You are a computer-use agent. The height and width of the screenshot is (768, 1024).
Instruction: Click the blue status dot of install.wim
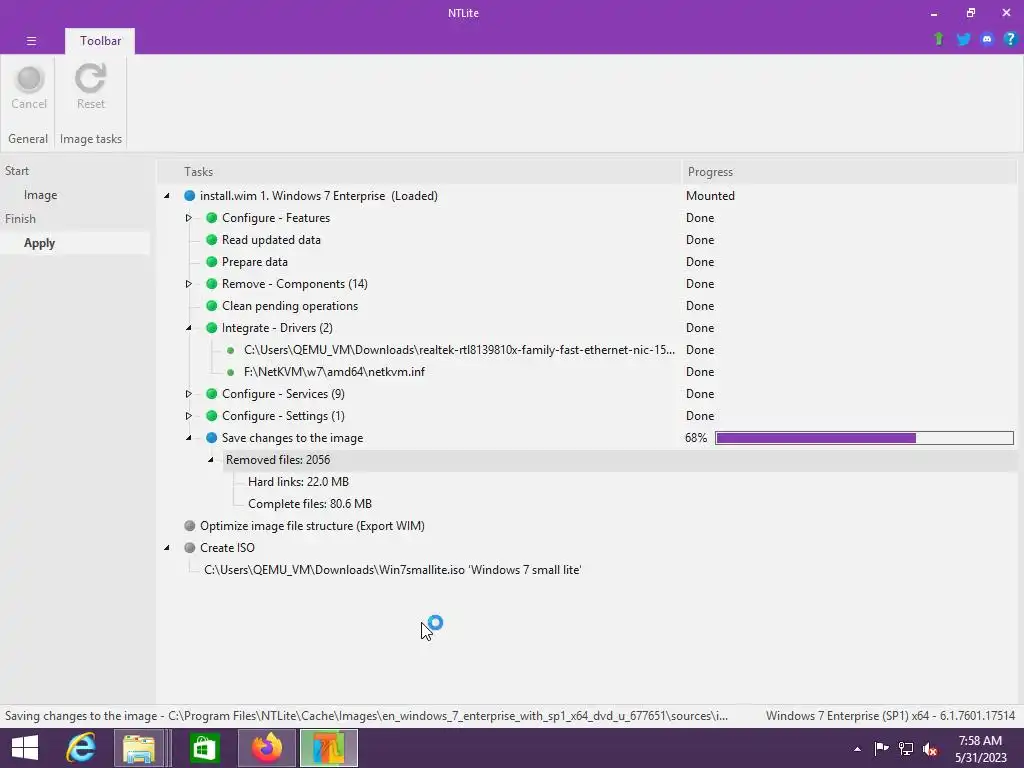(x=189, y=196)
